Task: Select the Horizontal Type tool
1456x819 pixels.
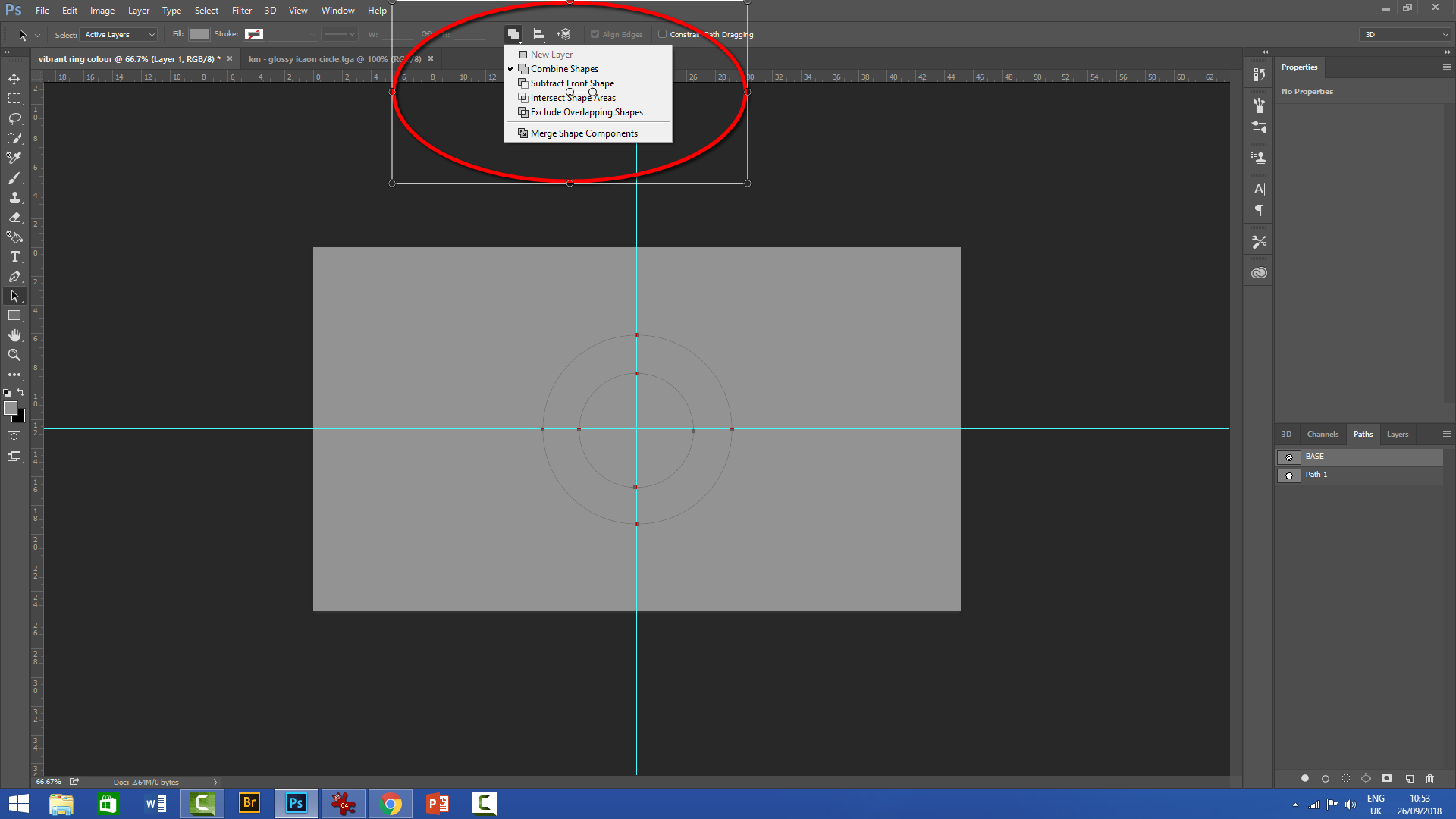Action: click(14, 256)
